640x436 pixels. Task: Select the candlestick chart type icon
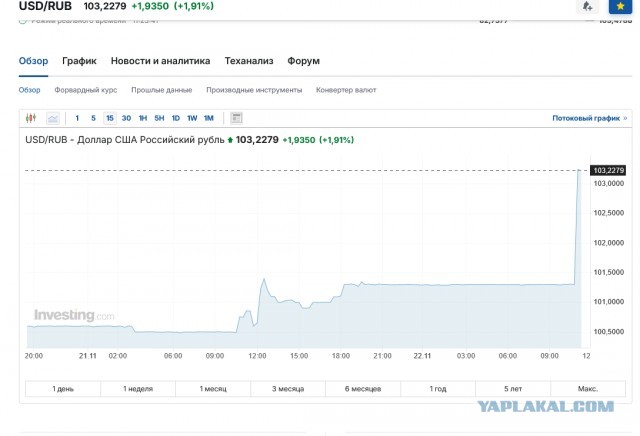click(31, 118)
